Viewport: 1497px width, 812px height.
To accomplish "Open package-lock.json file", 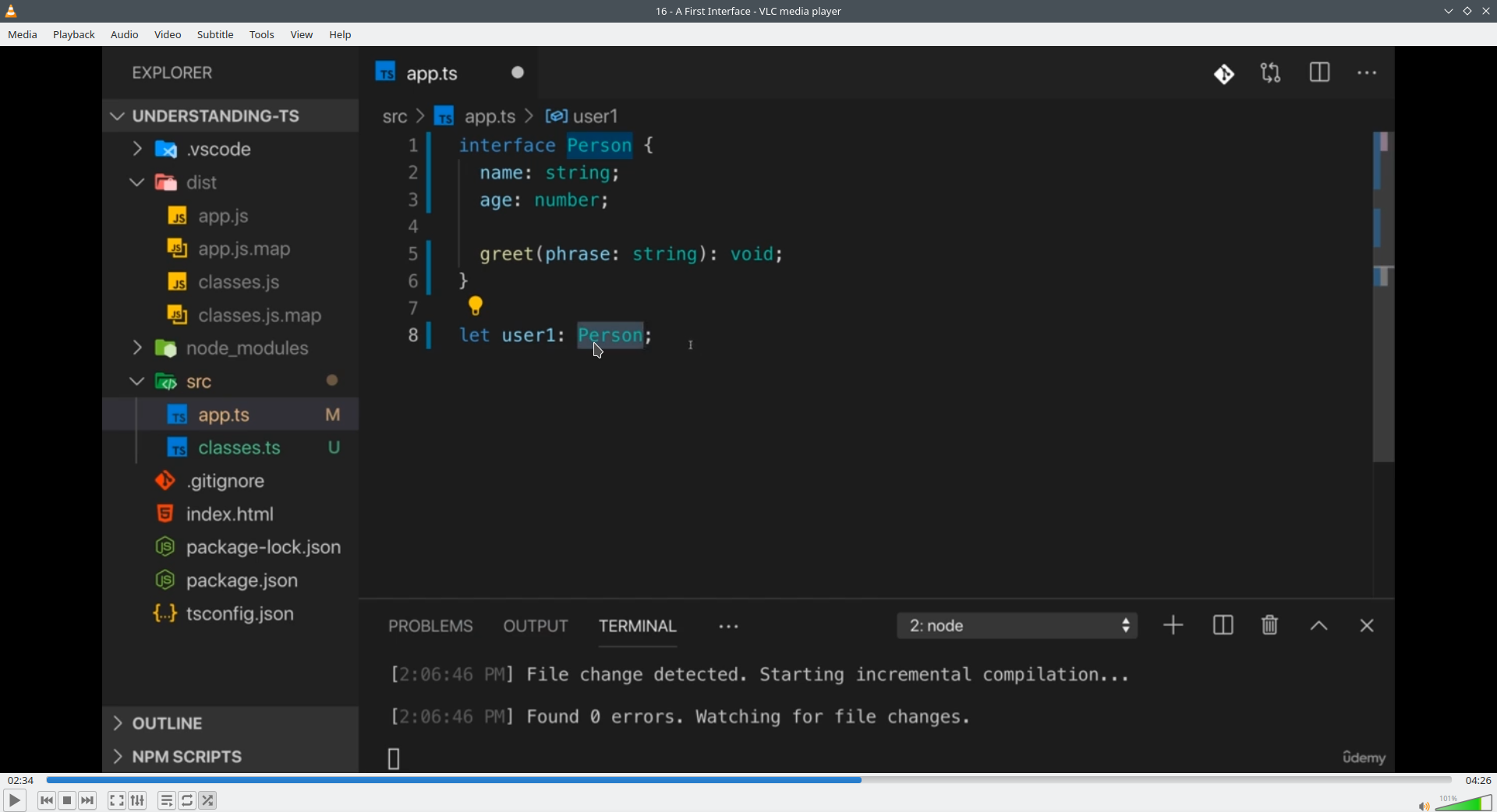I will pyautogui.click(x=230, y=548).
